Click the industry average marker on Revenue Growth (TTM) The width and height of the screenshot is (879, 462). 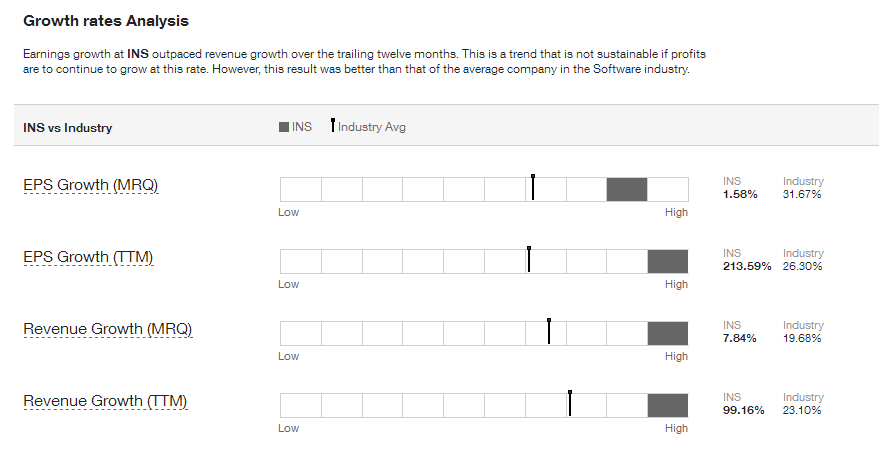pos(570,403)
